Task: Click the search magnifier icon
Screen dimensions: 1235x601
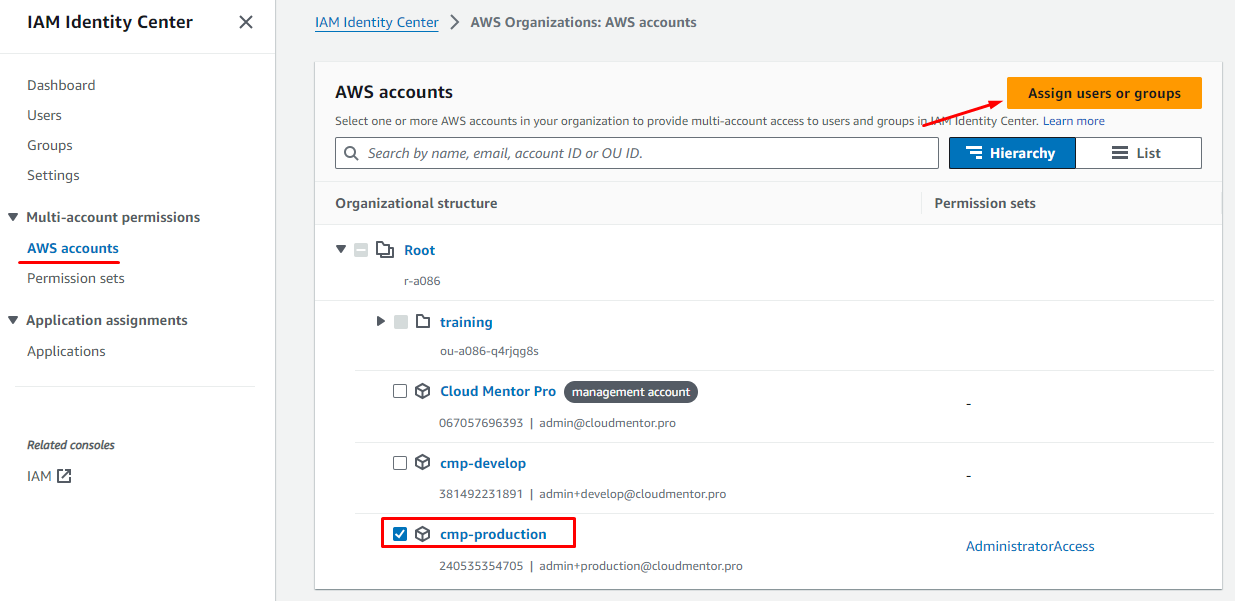Action: tap(352, 153)
